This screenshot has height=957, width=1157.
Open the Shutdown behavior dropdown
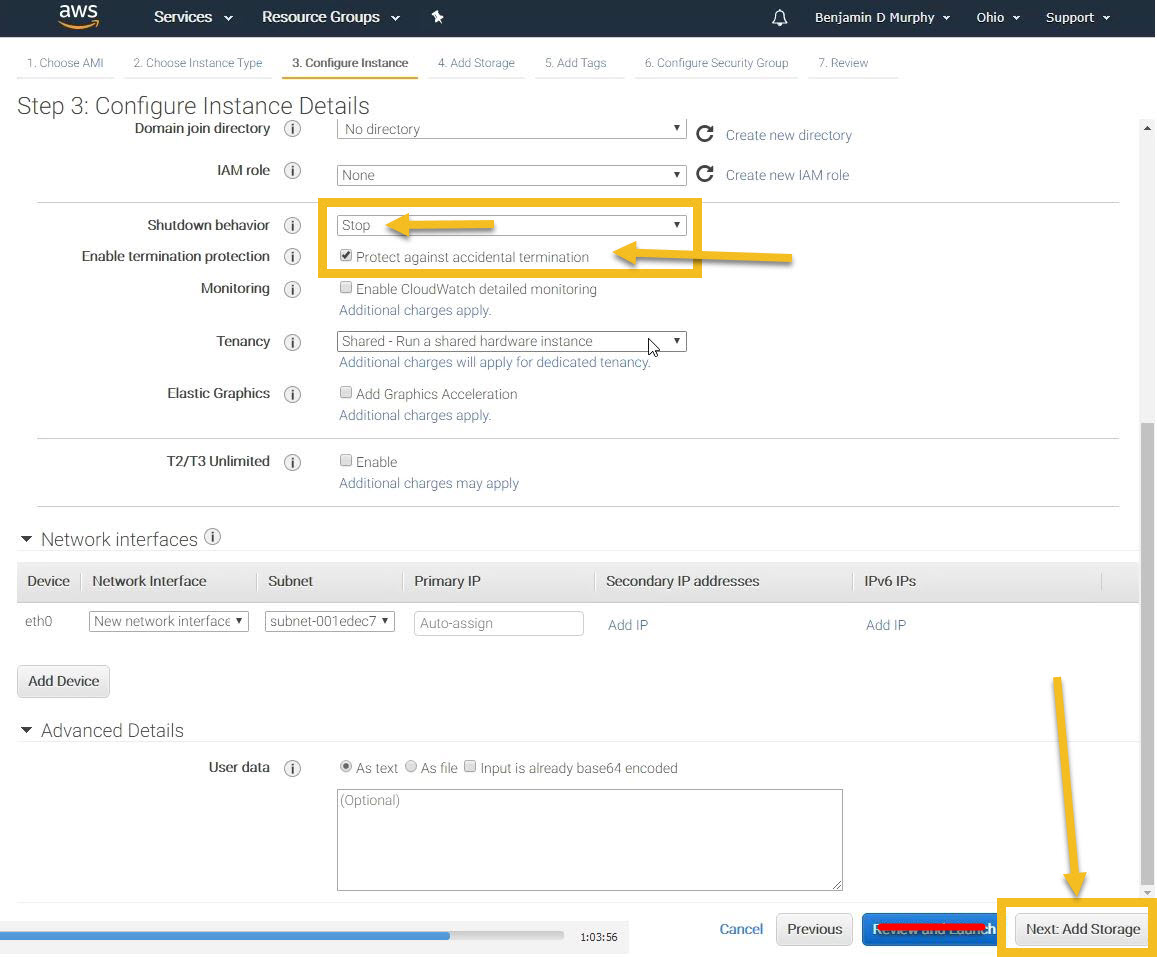point(511,225)
